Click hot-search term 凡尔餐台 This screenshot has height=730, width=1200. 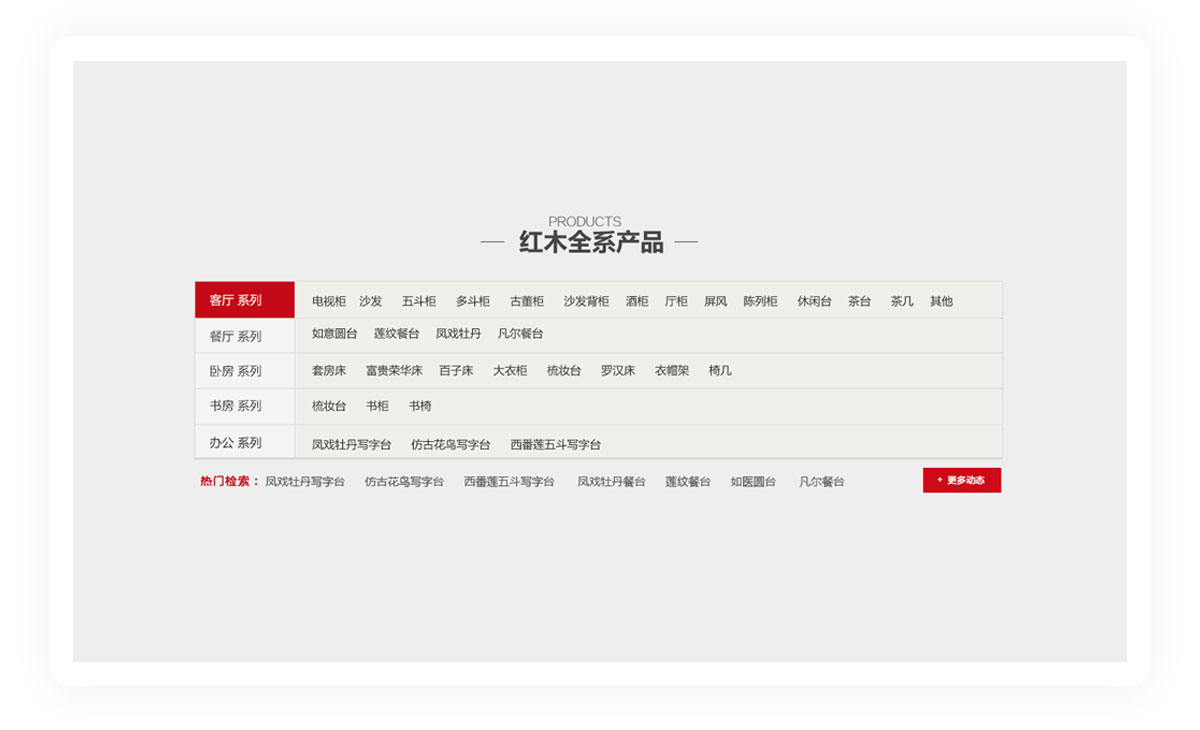click(821, 481)
